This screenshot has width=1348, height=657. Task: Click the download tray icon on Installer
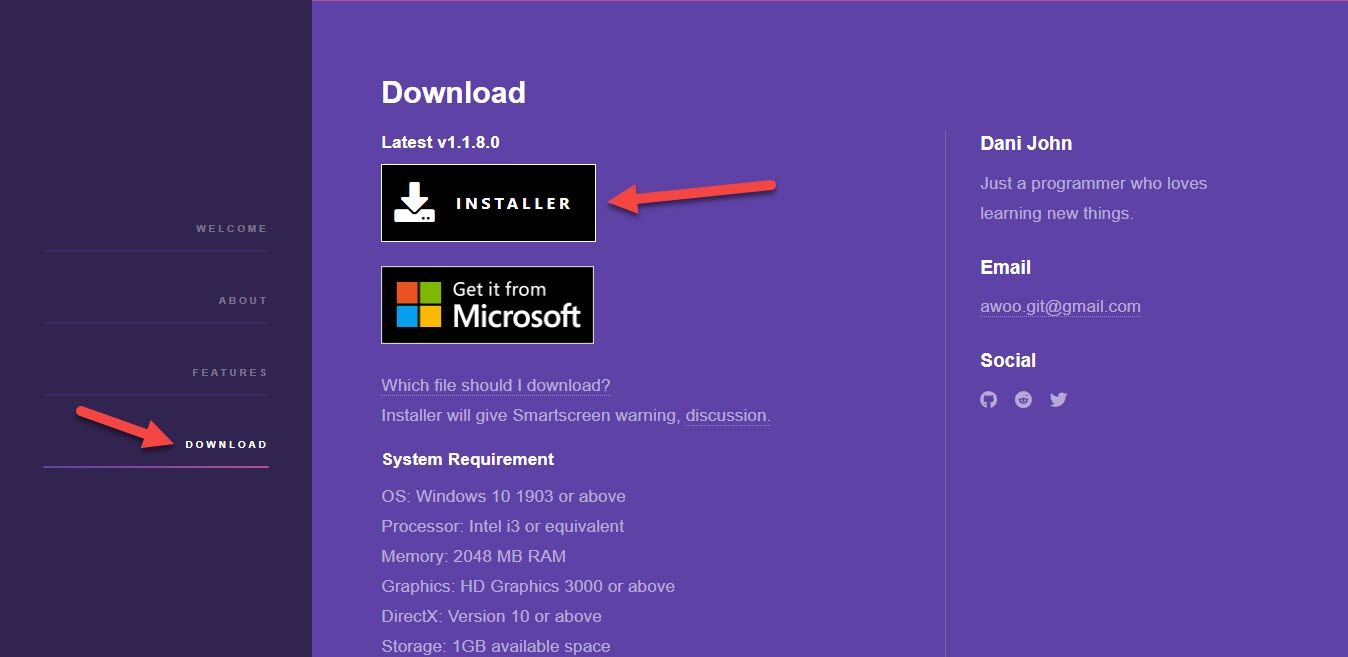coord(414,202)
